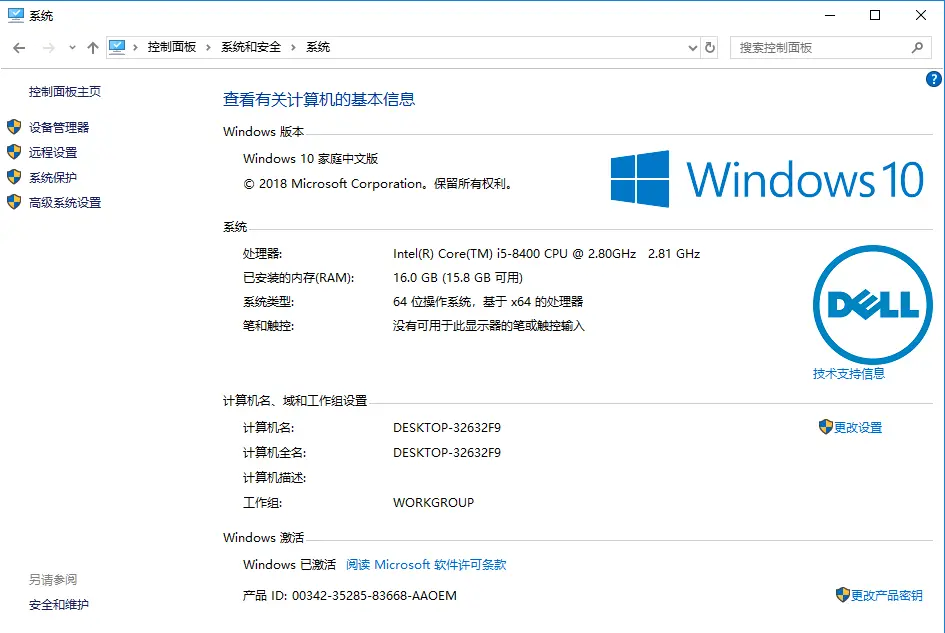Image resolution: width=945 pixels, height=633 pixels.
Task: Refresh the page with refresh icon
Action: coord(710,48)
